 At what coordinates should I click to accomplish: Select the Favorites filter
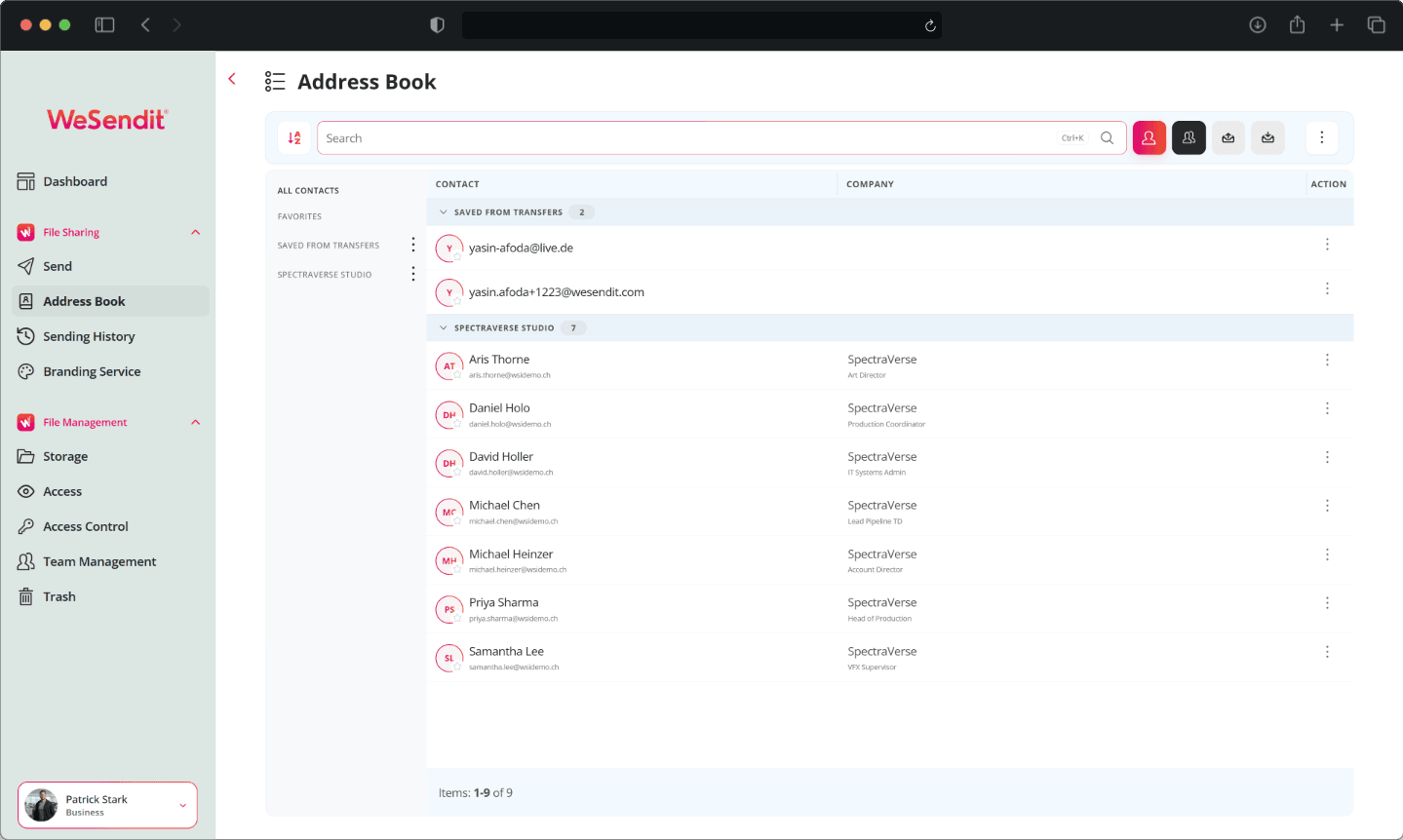click(299, 216)
